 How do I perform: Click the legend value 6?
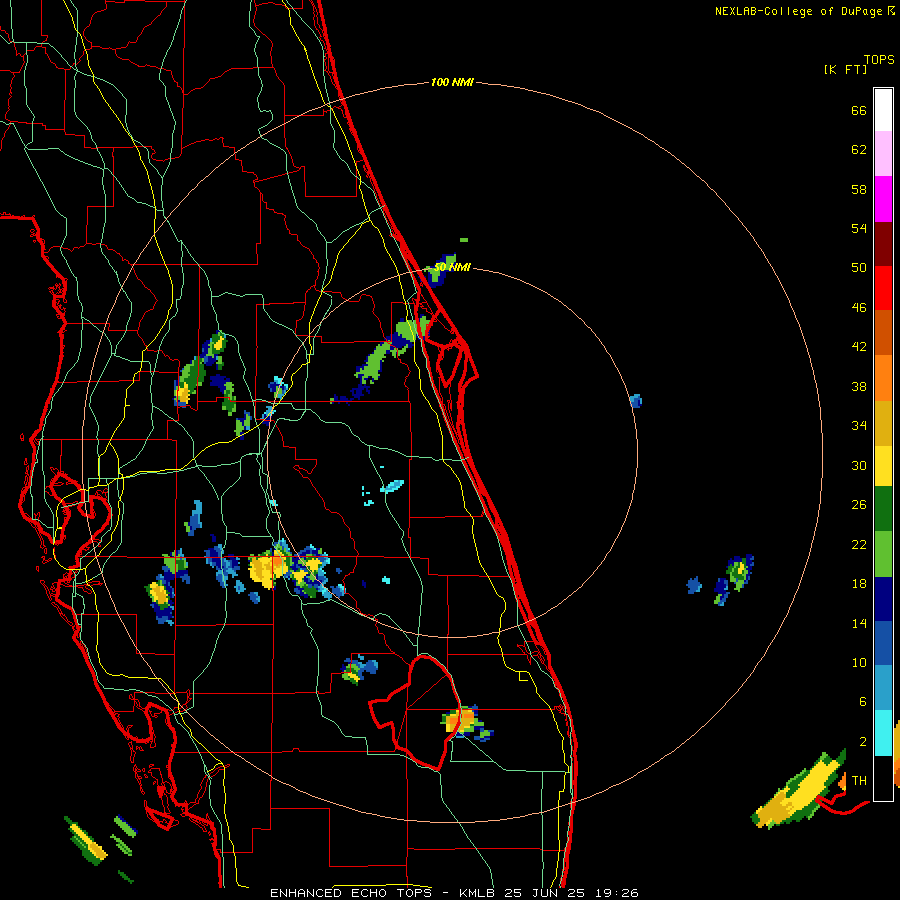pos(862,701)
